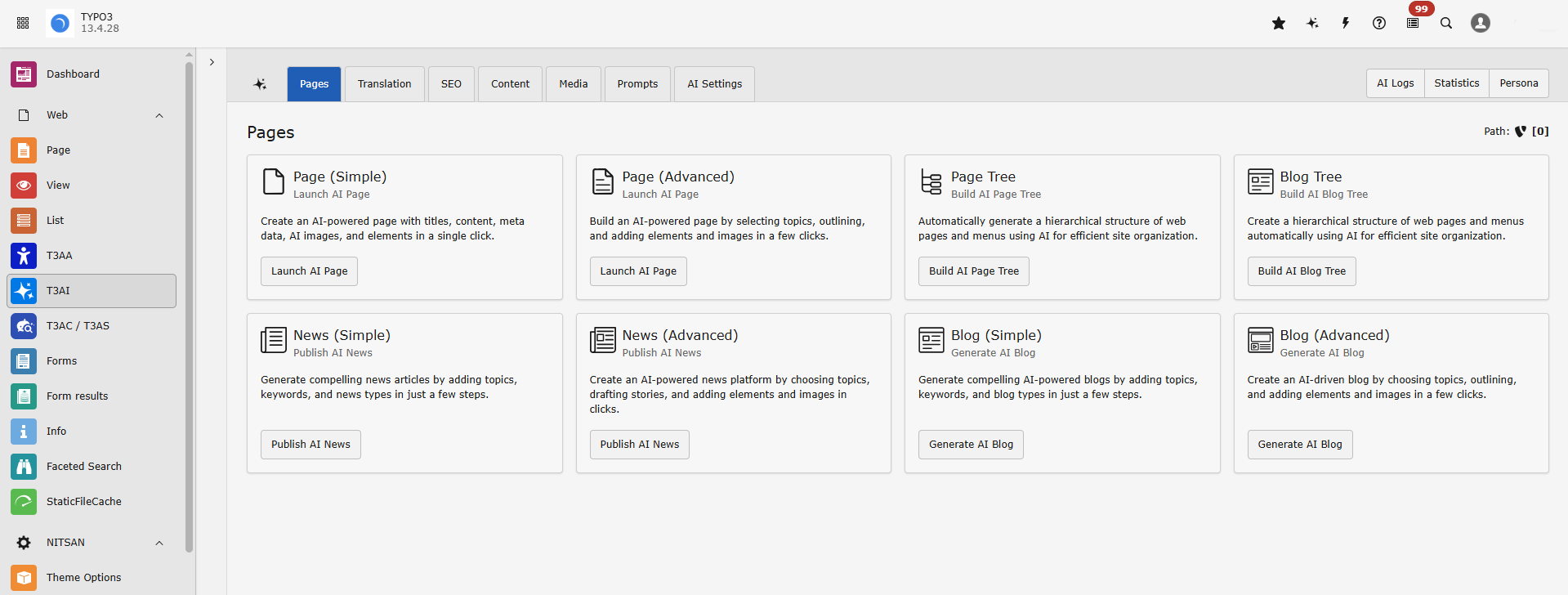
Task: Click Generate AI Blog in Blog (Advanced) card
Action: pyautogui.click(x=1300, y=445)
